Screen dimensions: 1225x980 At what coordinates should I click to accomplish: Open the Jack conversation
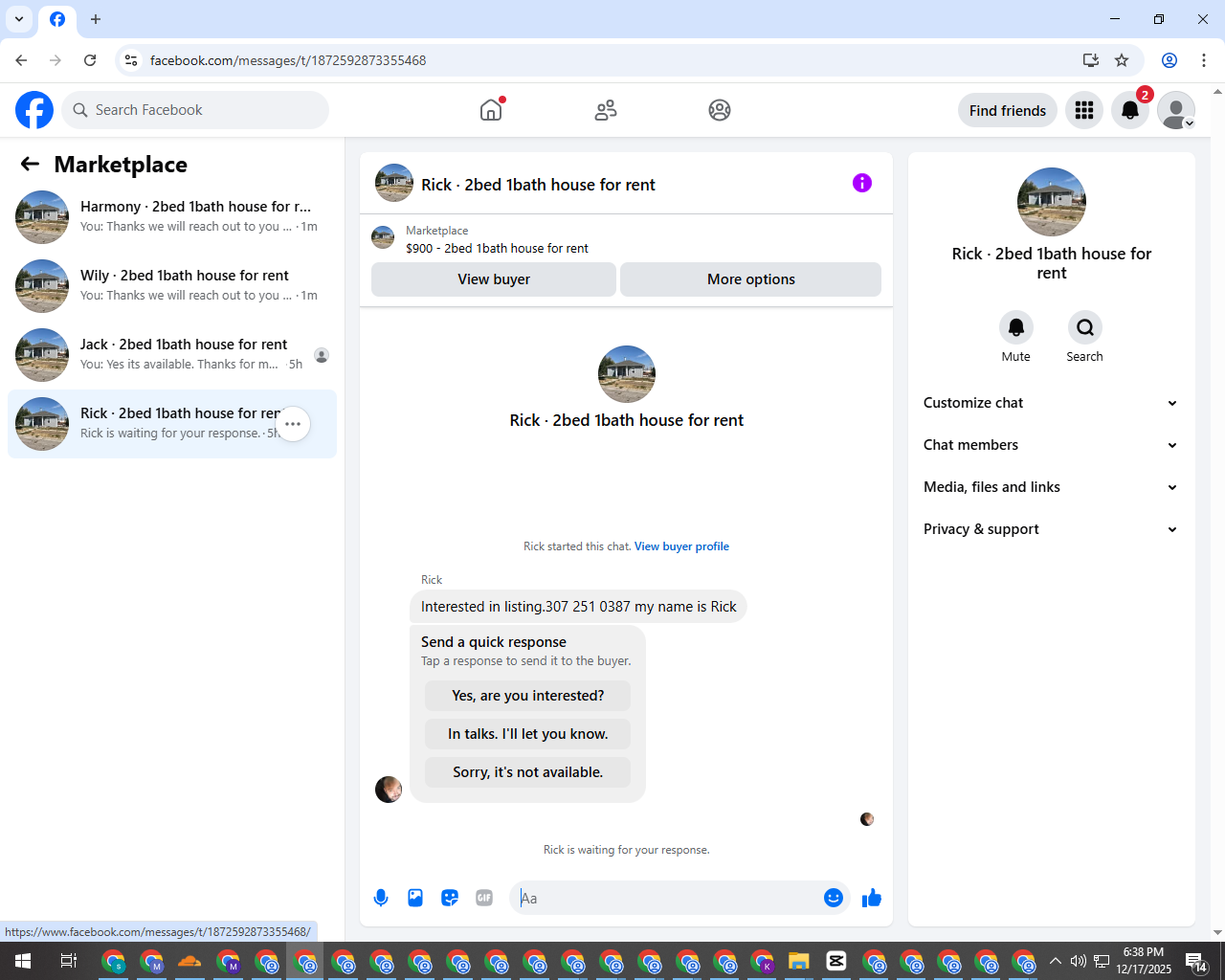172,355
